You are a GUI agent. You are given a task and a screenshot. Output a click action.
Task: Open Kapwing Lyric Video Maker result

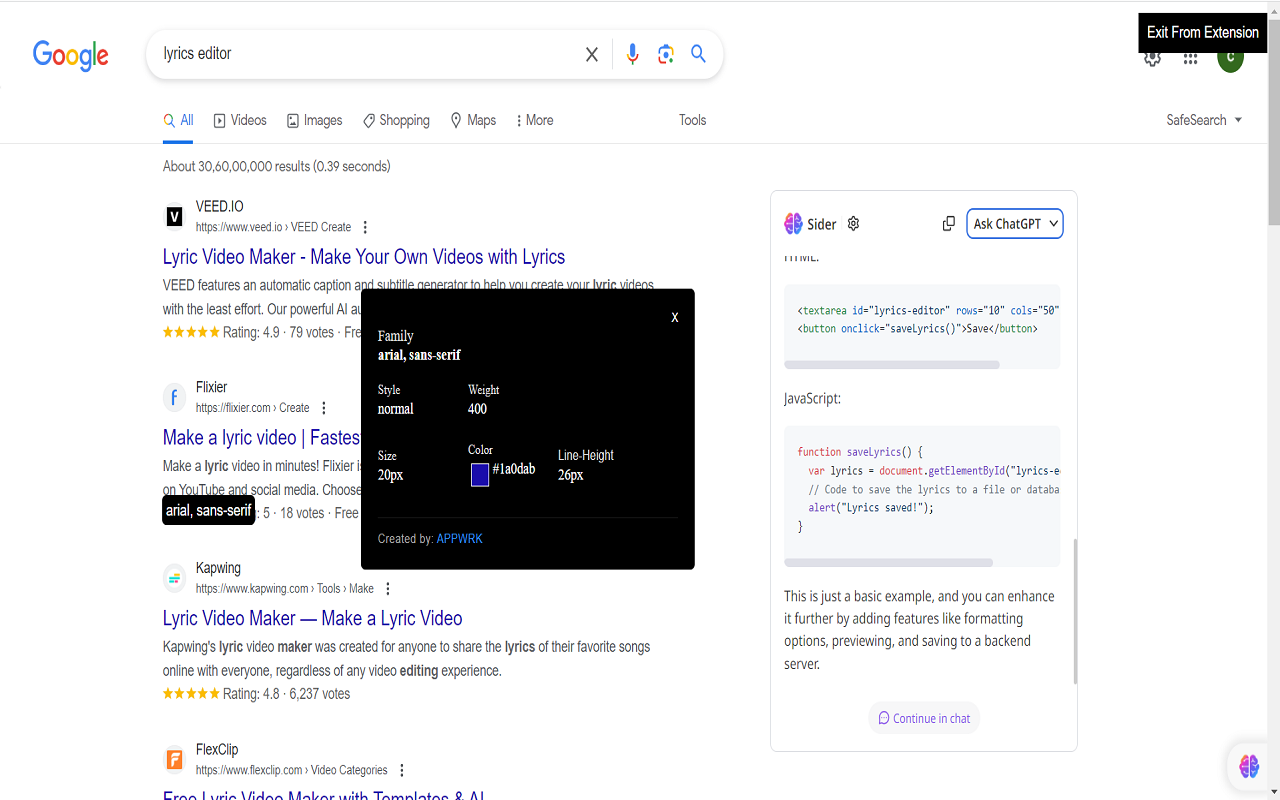(x=313, y=618)
